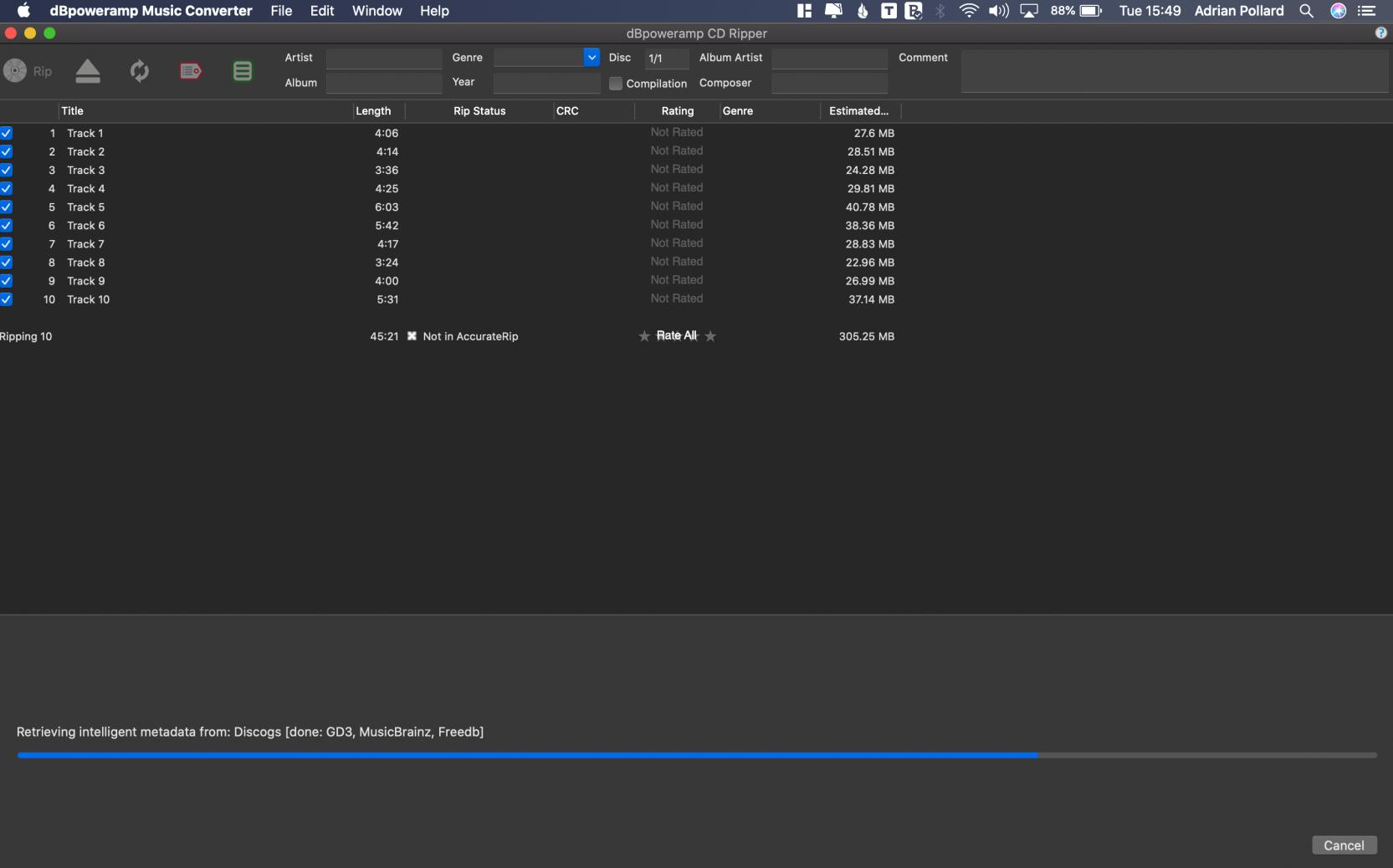
Task: Click the Rate All label
Action: click(x=676, y=336)
